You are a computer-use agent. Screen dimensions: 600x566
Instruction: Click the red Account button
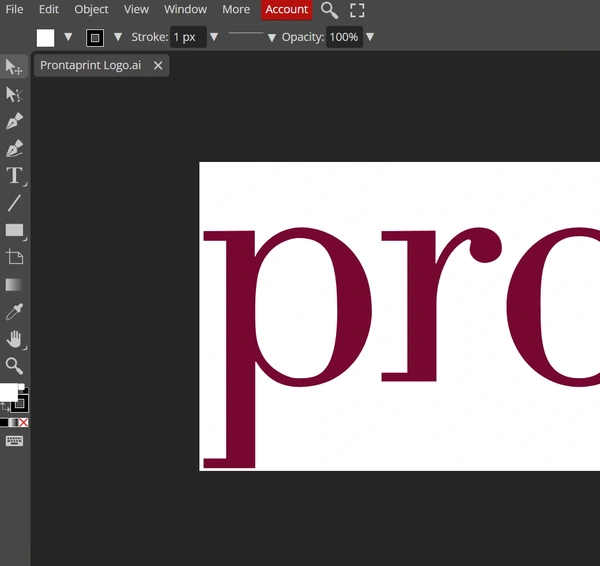[x=287, y=10]
